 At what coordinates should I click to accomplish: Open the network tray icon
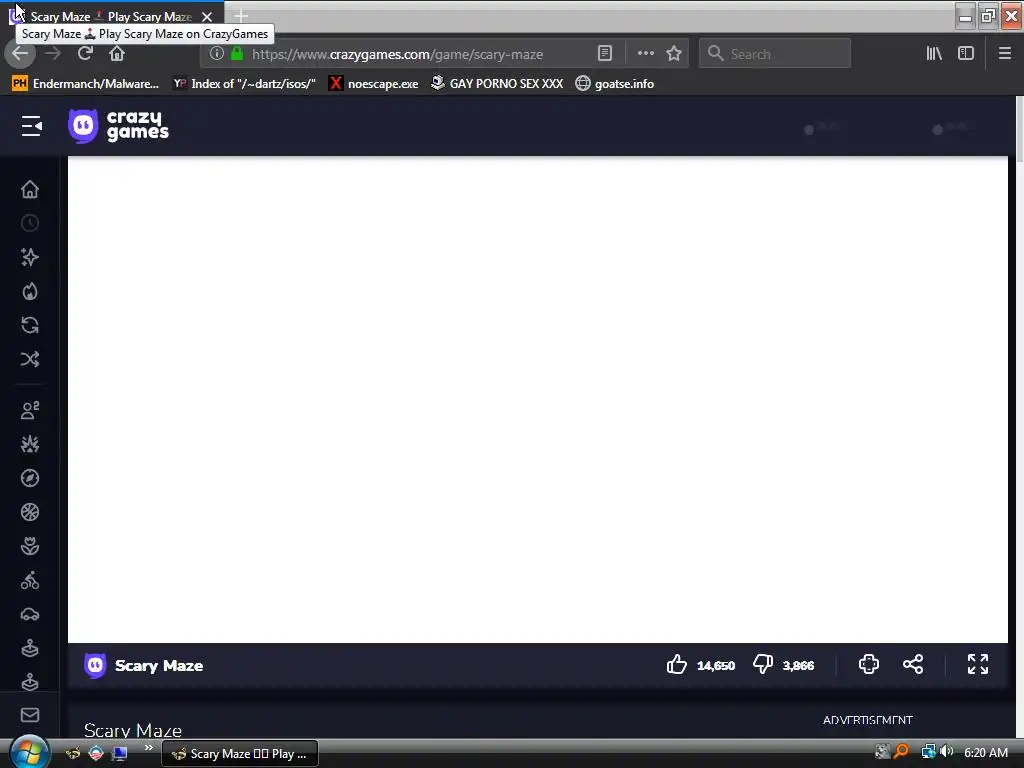coord(928,752)
